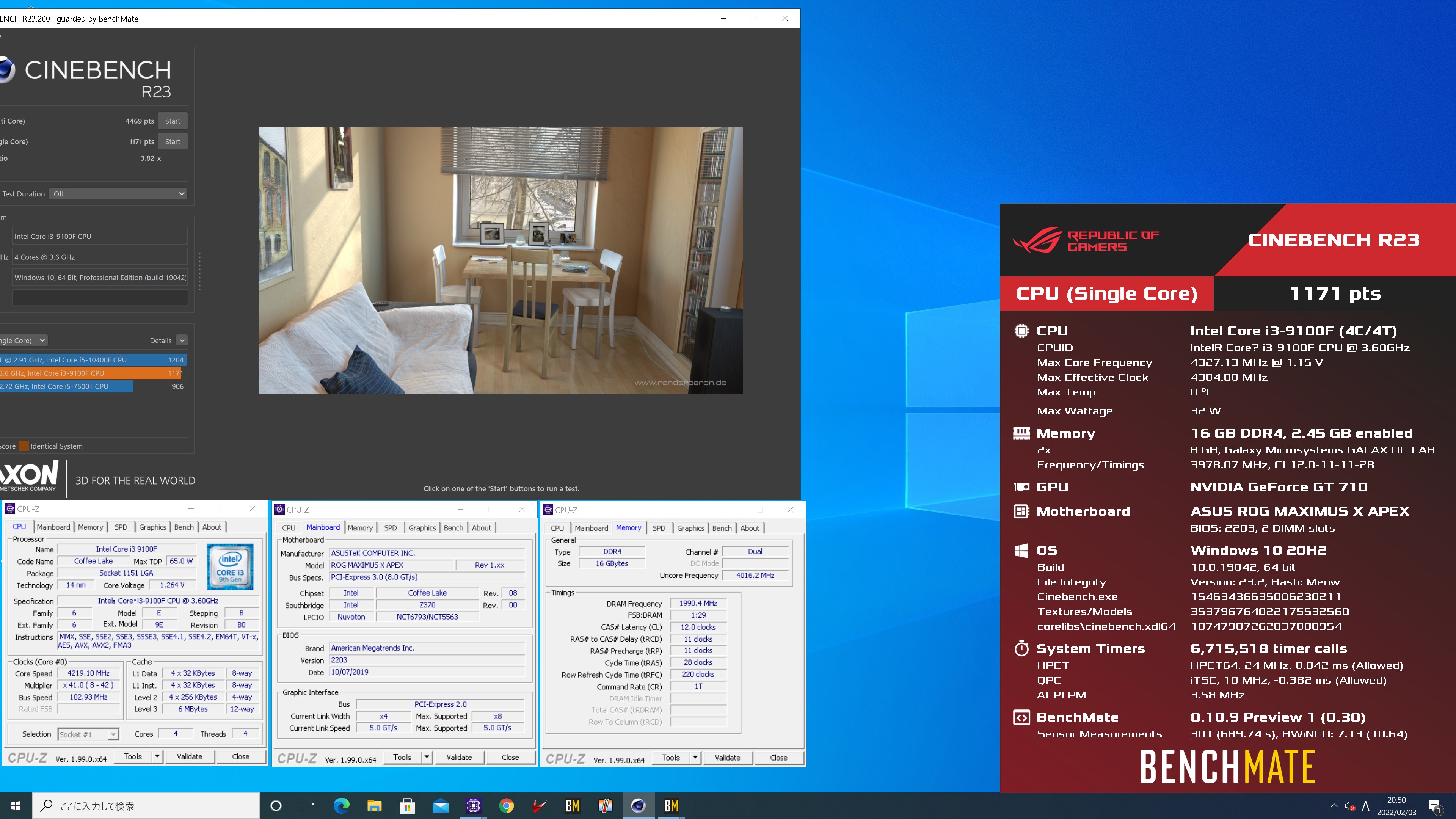Click Validate in left CPU-Z window
Image resolution: width=1456 pixels, height=819 pixels.
189,756
